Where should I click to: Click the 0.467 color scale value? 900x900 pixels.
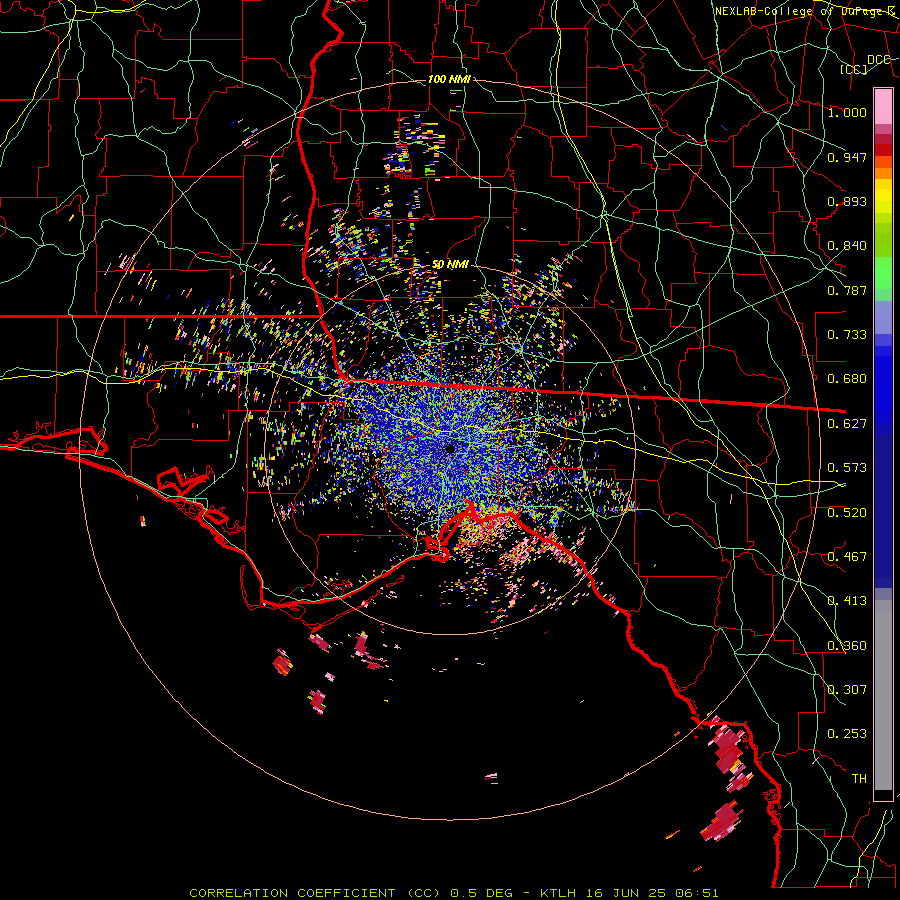[847, 557]
